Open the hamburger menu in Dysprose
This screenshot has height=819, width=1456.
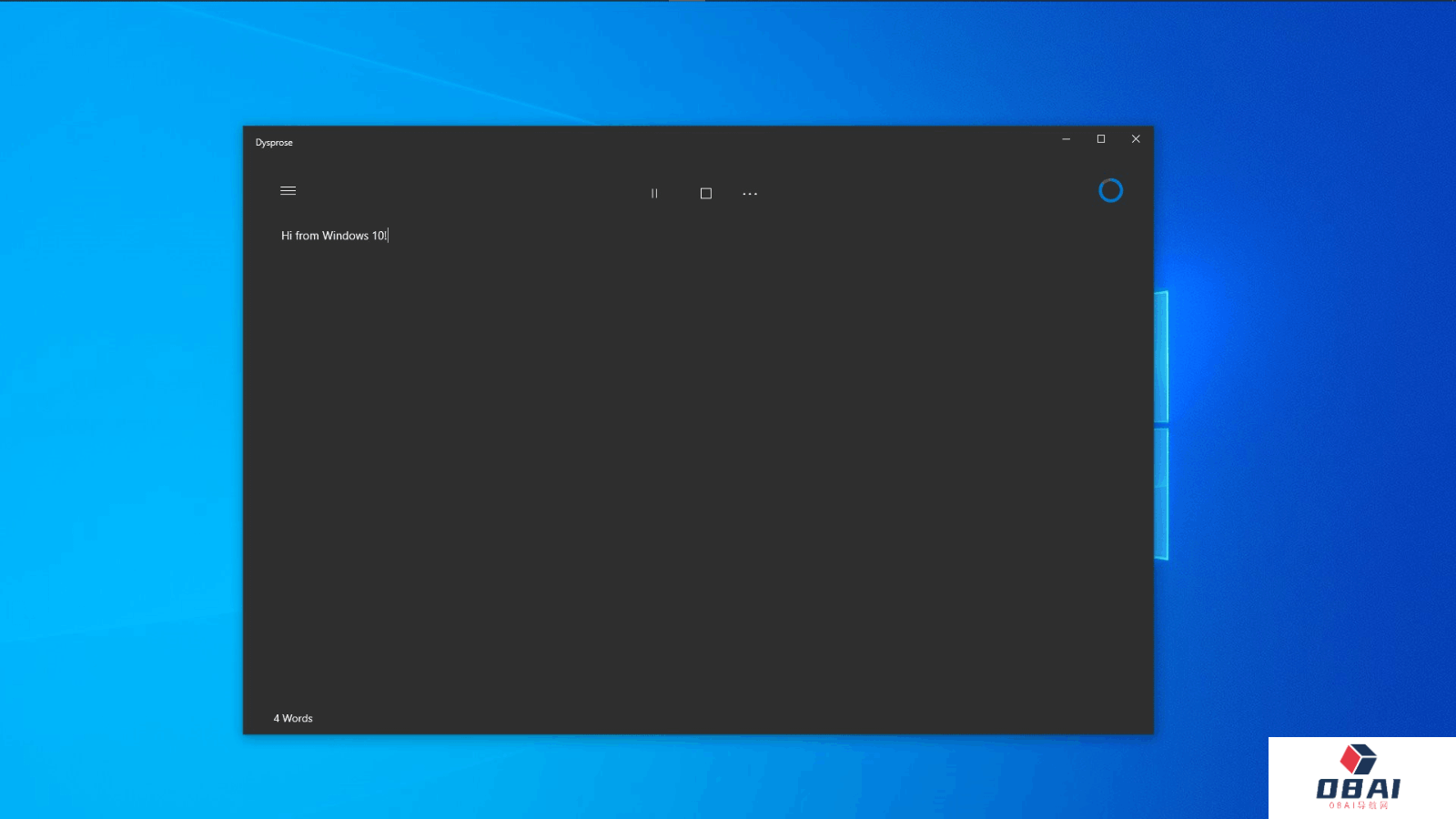tap(288, 191)
